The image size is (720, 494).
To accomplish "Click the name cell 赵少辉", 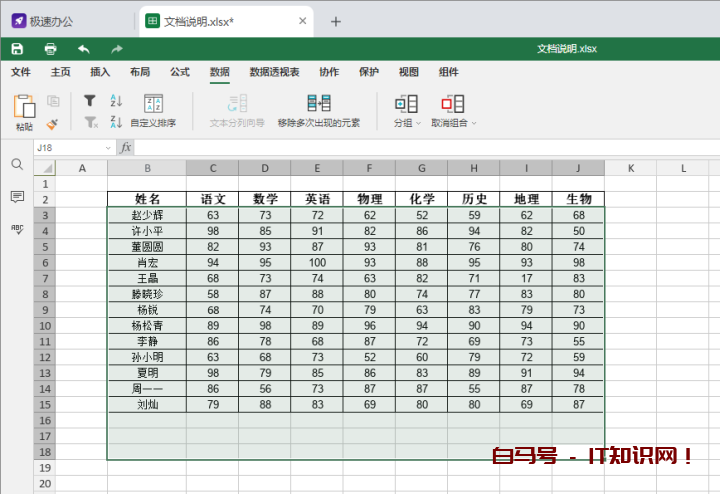I will [147, 215].
